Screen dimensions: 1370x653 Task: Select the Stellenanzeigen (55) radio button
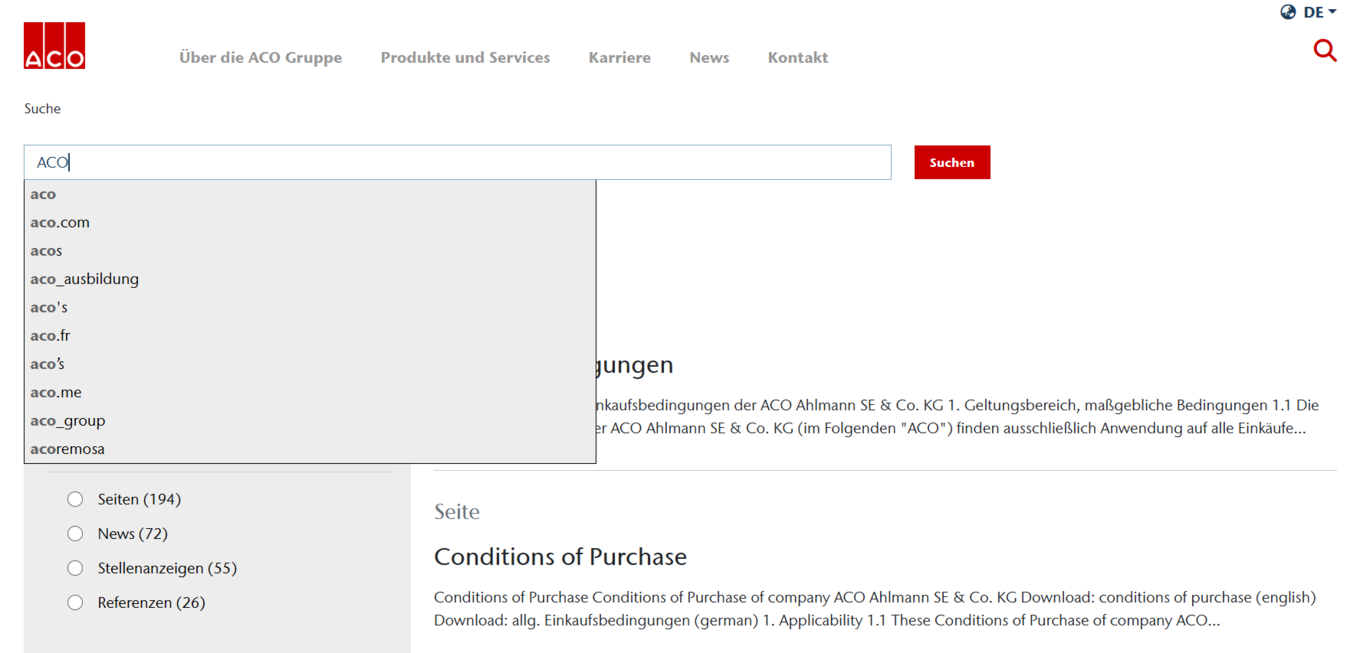point(75,568)
